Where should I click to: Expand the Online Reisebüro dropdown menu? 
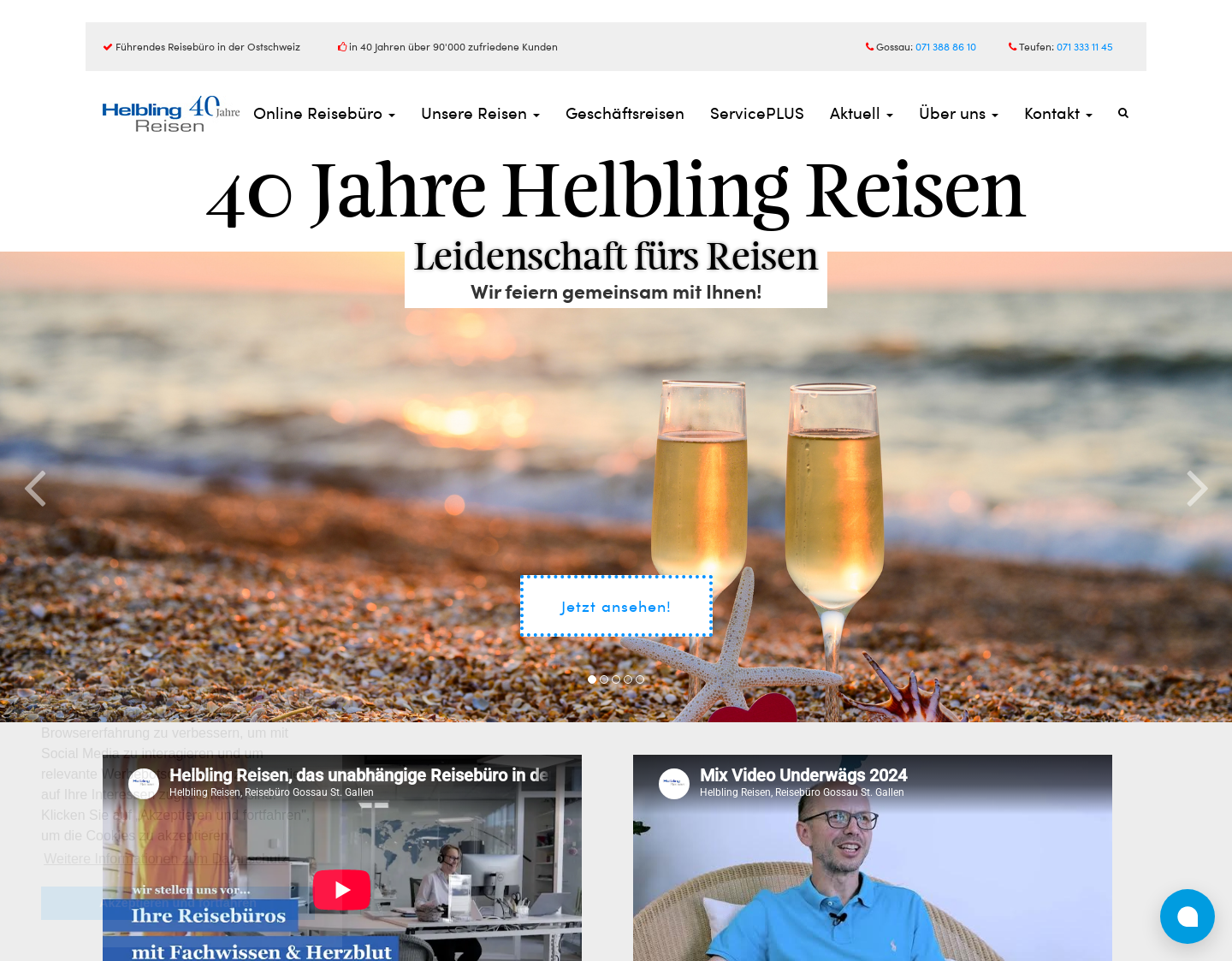tap(324, 114)
